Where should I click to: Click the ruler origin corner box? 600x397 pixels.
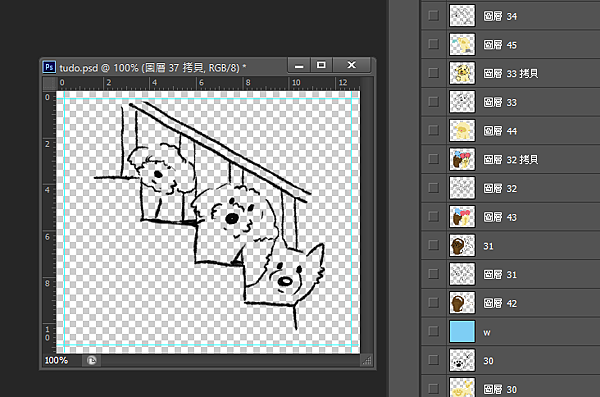point(49,83)
